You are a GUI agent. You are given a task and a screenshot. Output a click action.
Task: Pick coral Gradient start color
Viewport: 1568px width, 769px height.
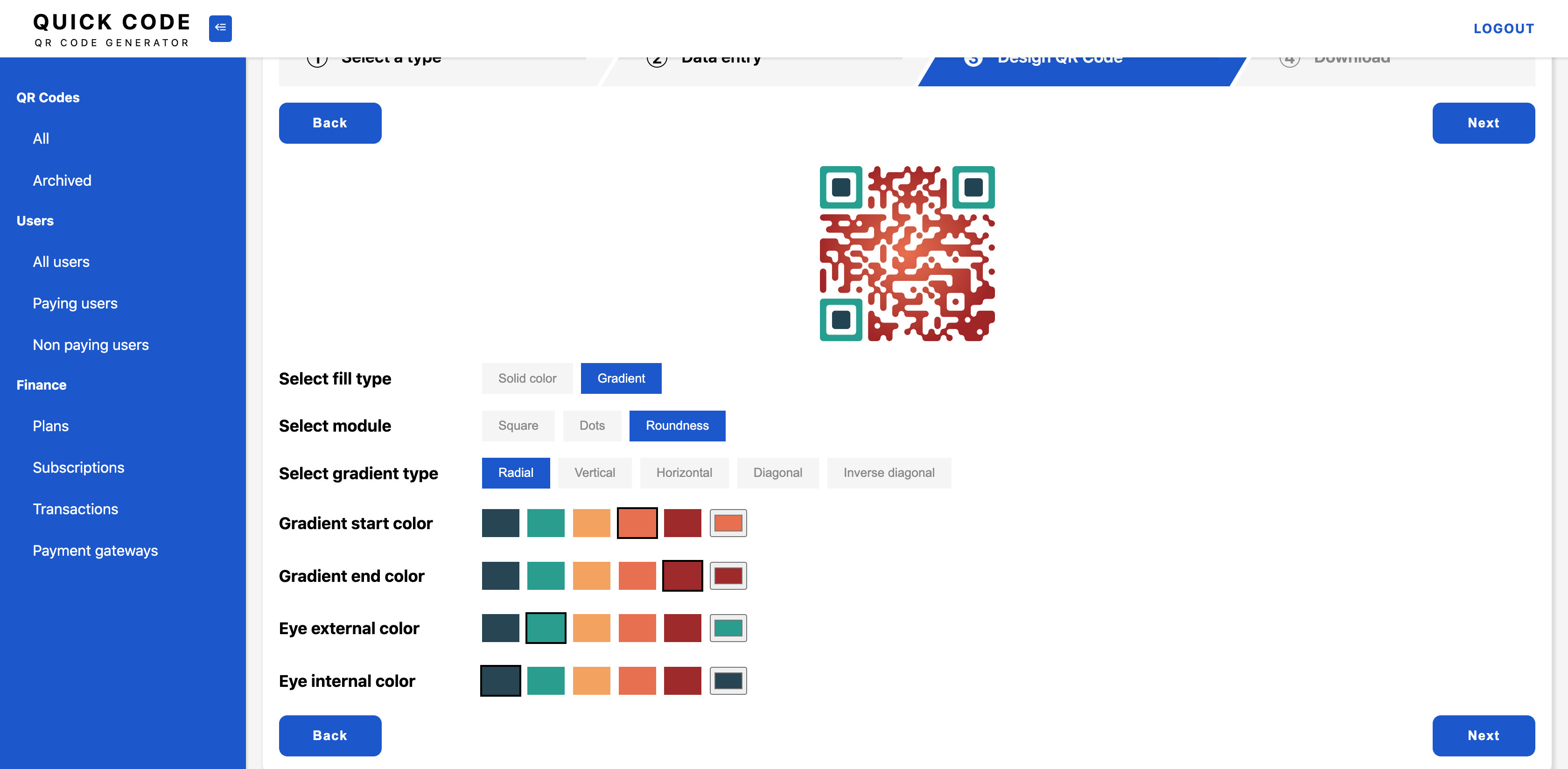coord(637,523)
